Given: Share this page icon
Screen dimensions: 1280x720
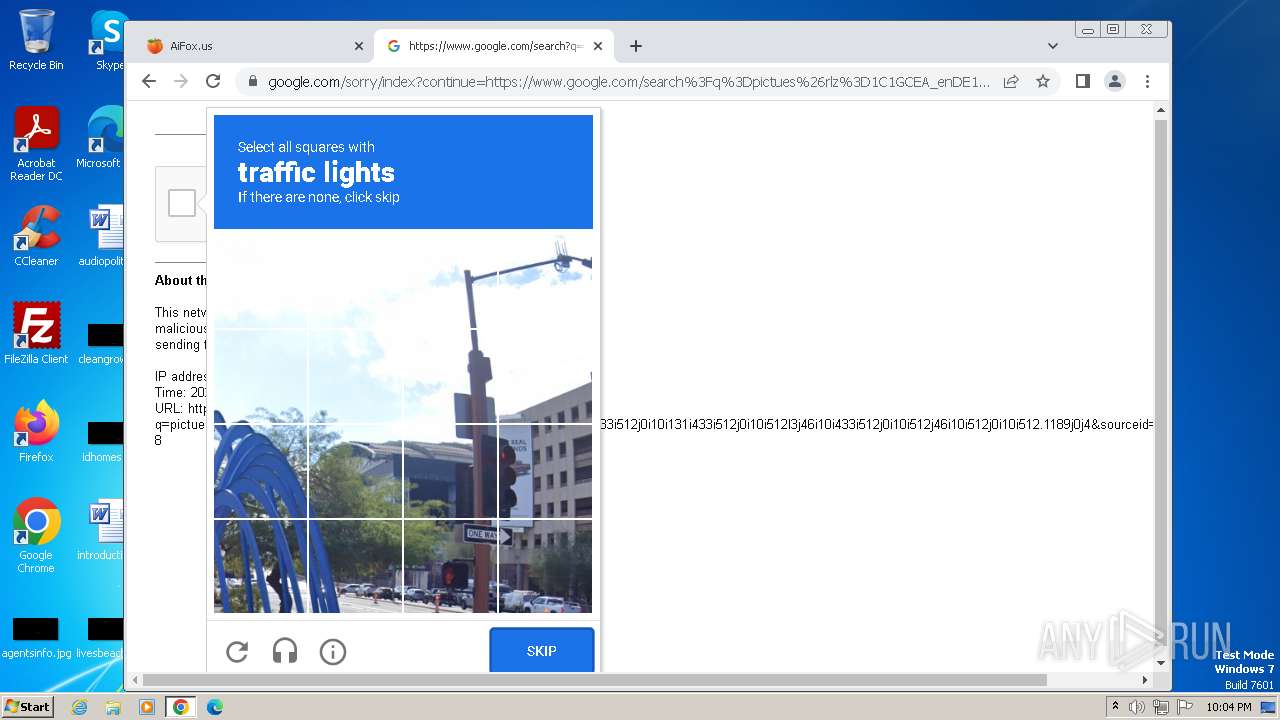Looking at the screenshot, I should coord(1011,81).
